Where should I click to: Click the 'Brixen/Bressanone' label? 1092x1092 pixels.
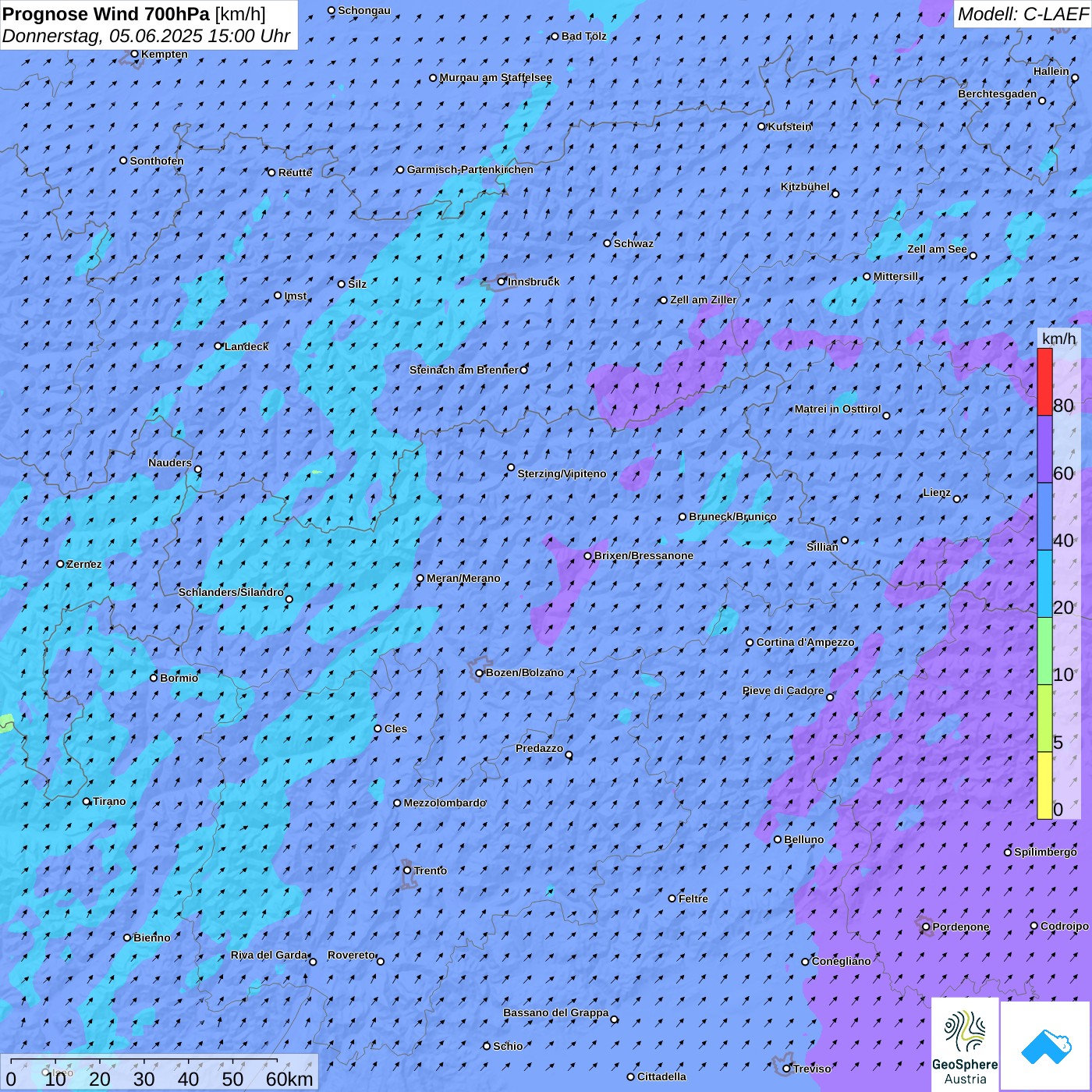pos(643,555)
